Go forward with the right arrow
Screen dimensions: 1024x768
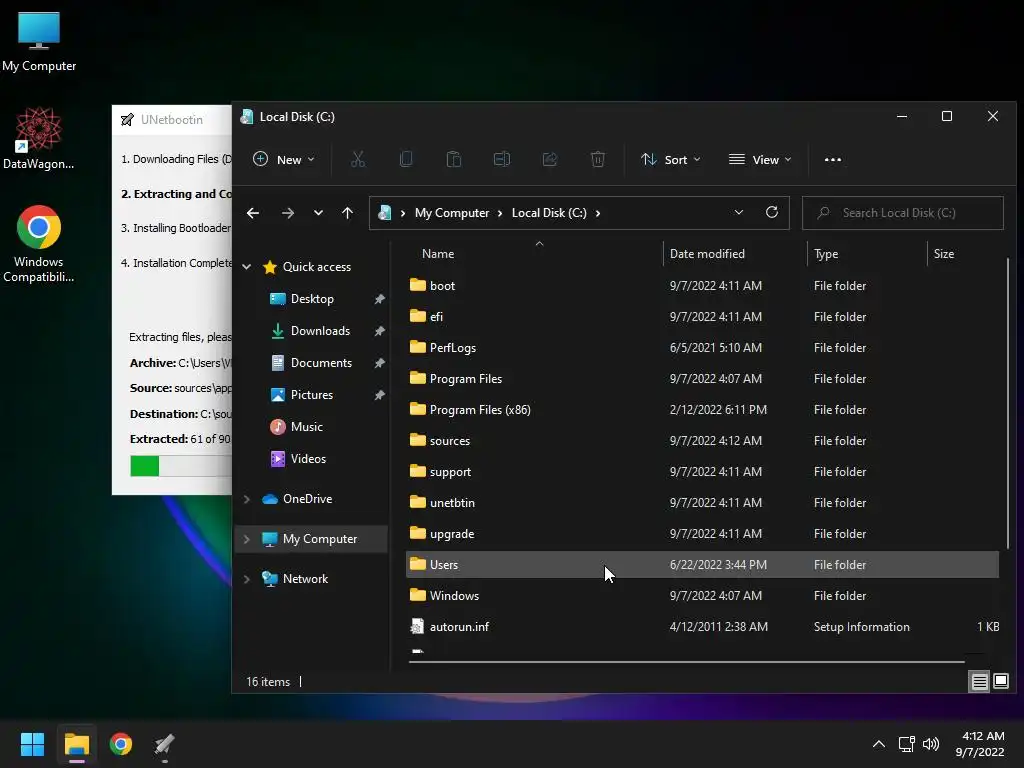click(287, 213)
